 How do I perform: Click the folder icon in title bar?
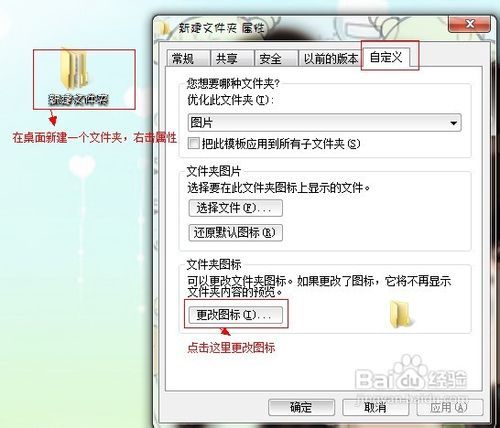(x=166, y=28)
